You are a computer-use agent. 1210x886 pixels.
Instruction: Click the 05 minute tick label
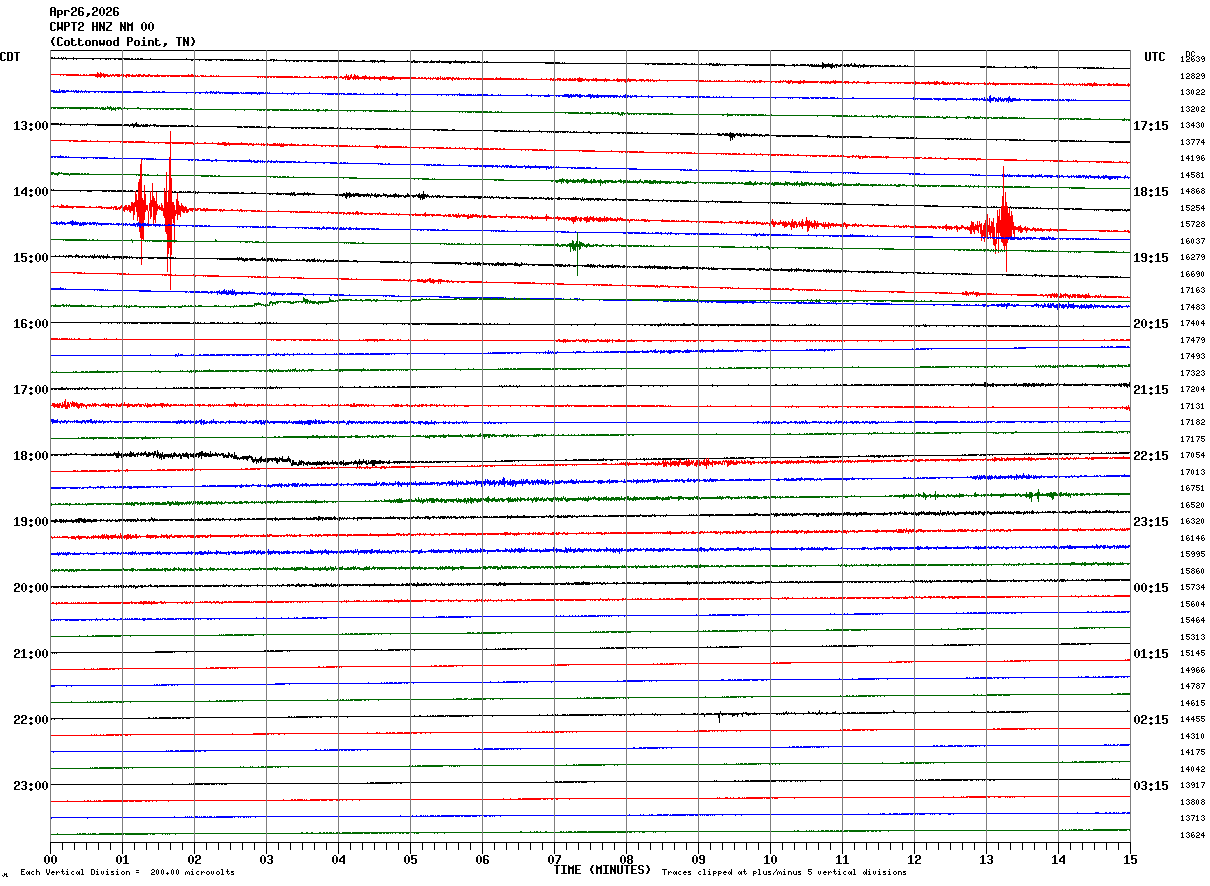point(410,859)
